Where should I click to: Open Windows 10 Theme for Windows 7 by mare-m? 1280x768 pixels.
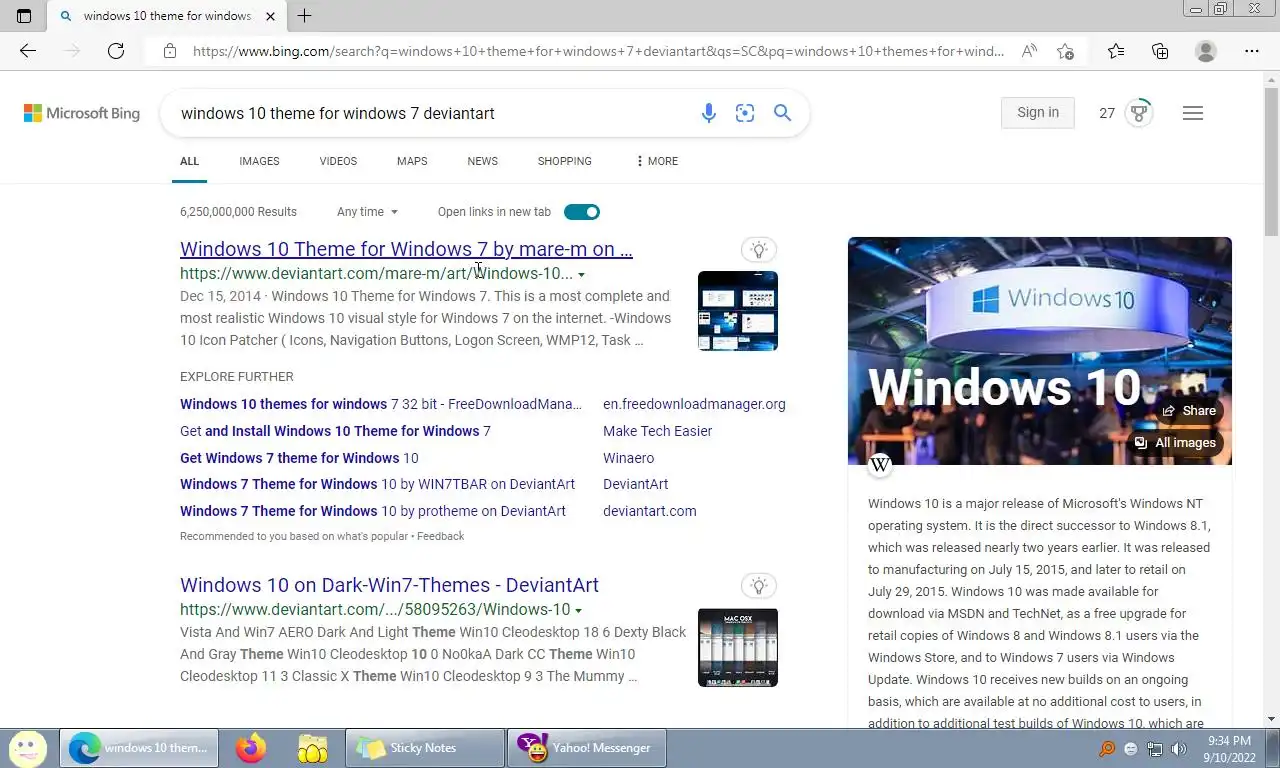coord(406,249)
